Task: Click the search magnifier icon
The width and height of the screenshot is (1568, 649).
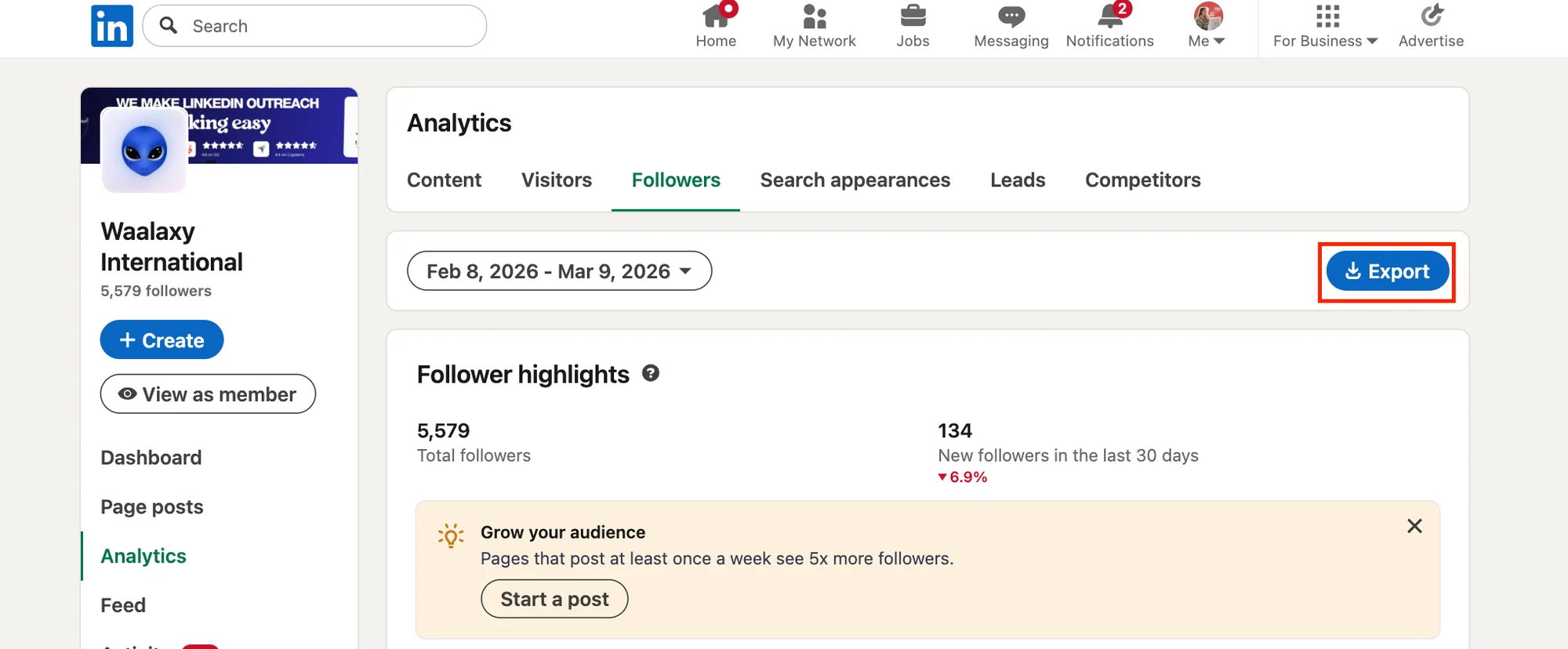Action: [169, 26]
